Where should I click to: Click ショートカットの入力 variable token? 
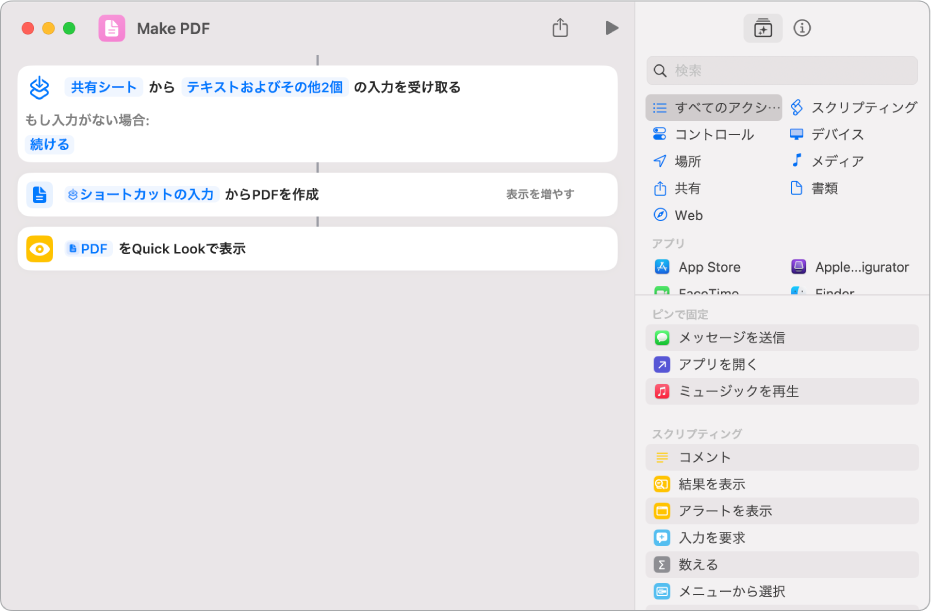point(141,194)
